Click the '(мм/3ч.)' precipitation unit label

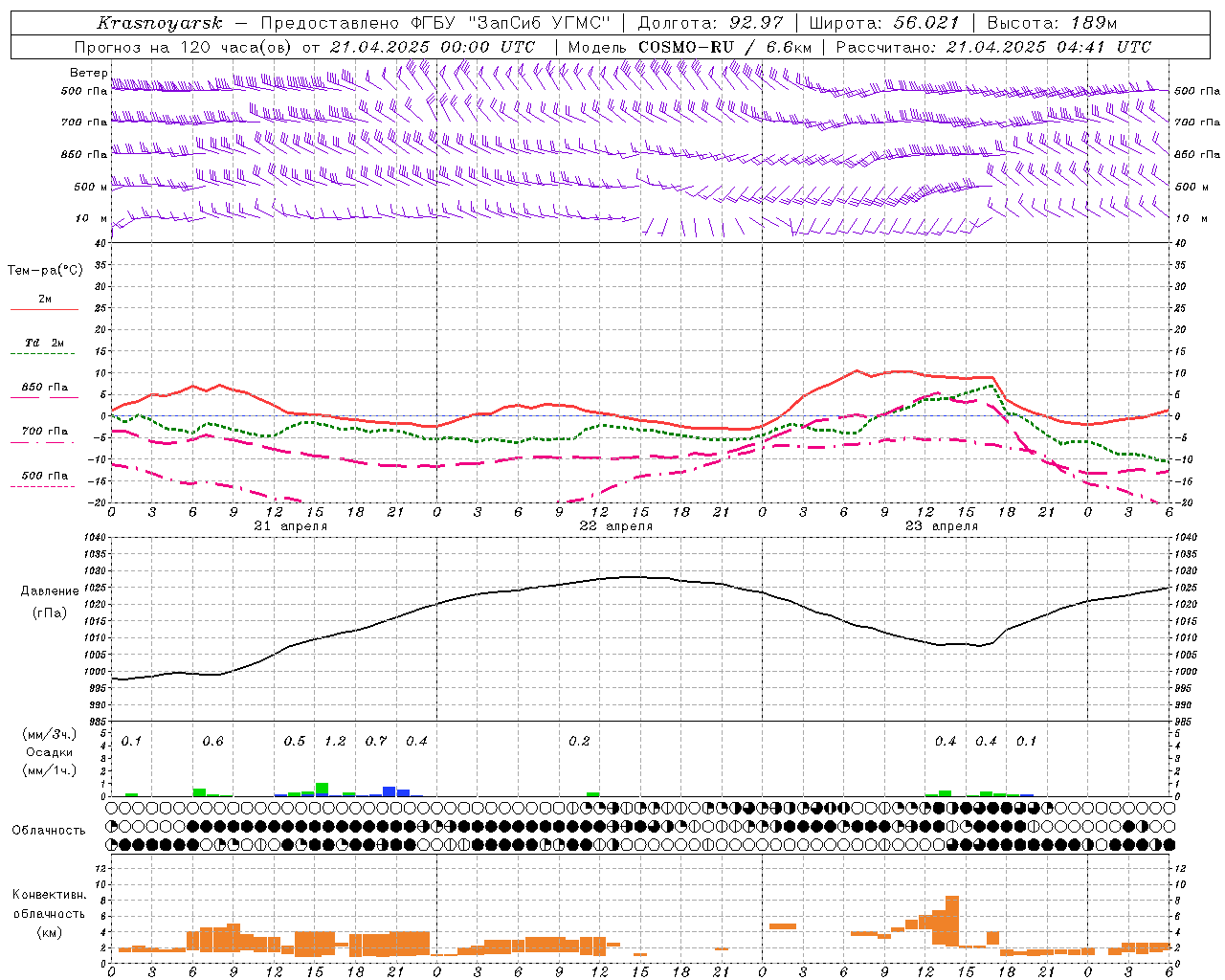click(49, 735)
